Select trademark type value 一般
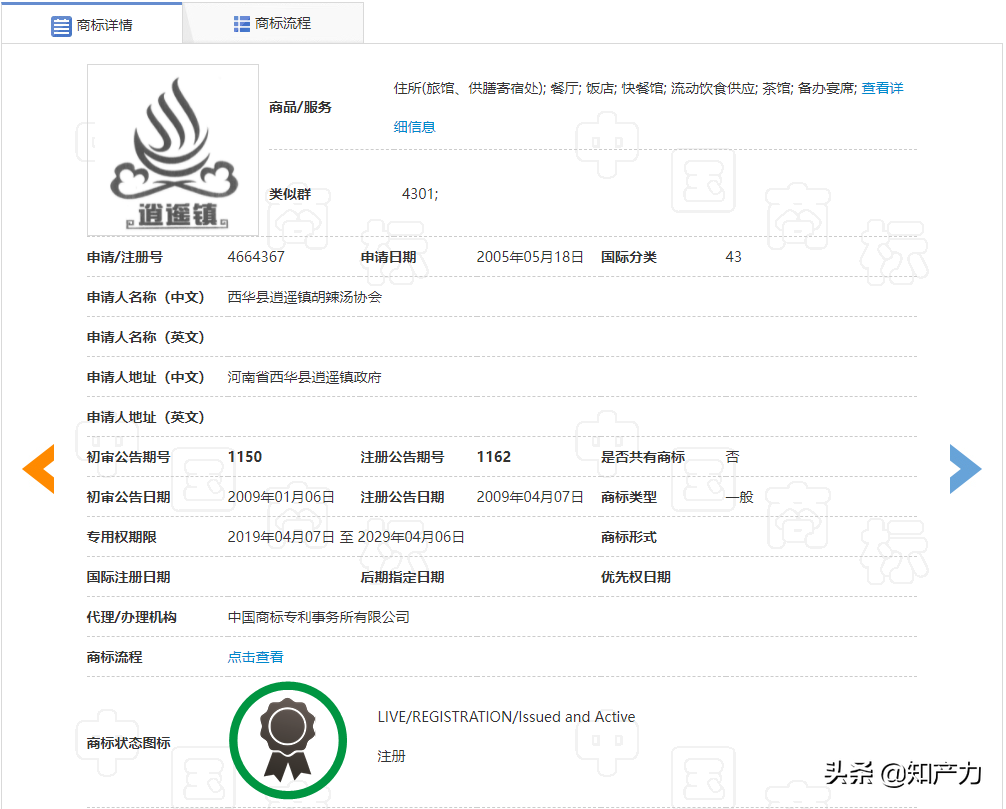The width and height of the screenshot is (1006, 809). (740, 497)
